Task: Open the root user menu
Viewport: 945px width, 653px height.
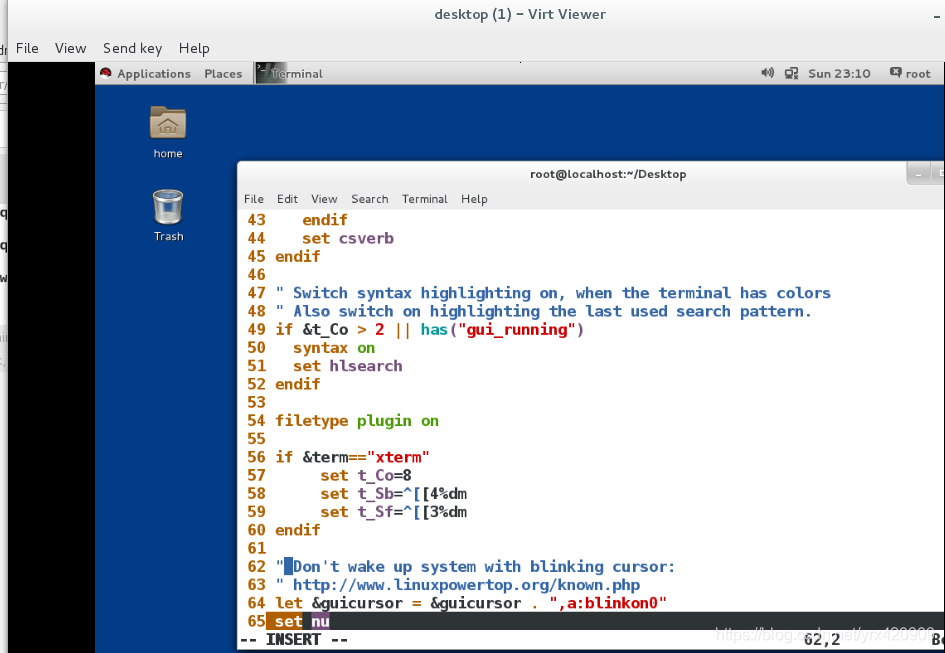Action: (918, 74)
